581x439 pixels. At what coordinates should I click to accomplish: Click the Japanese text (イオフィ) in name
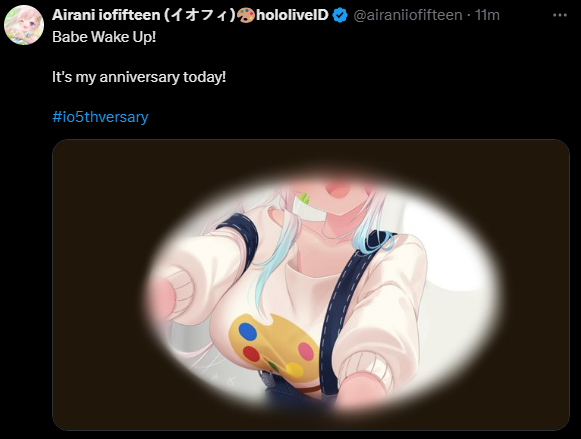click(x=200, y=15)
